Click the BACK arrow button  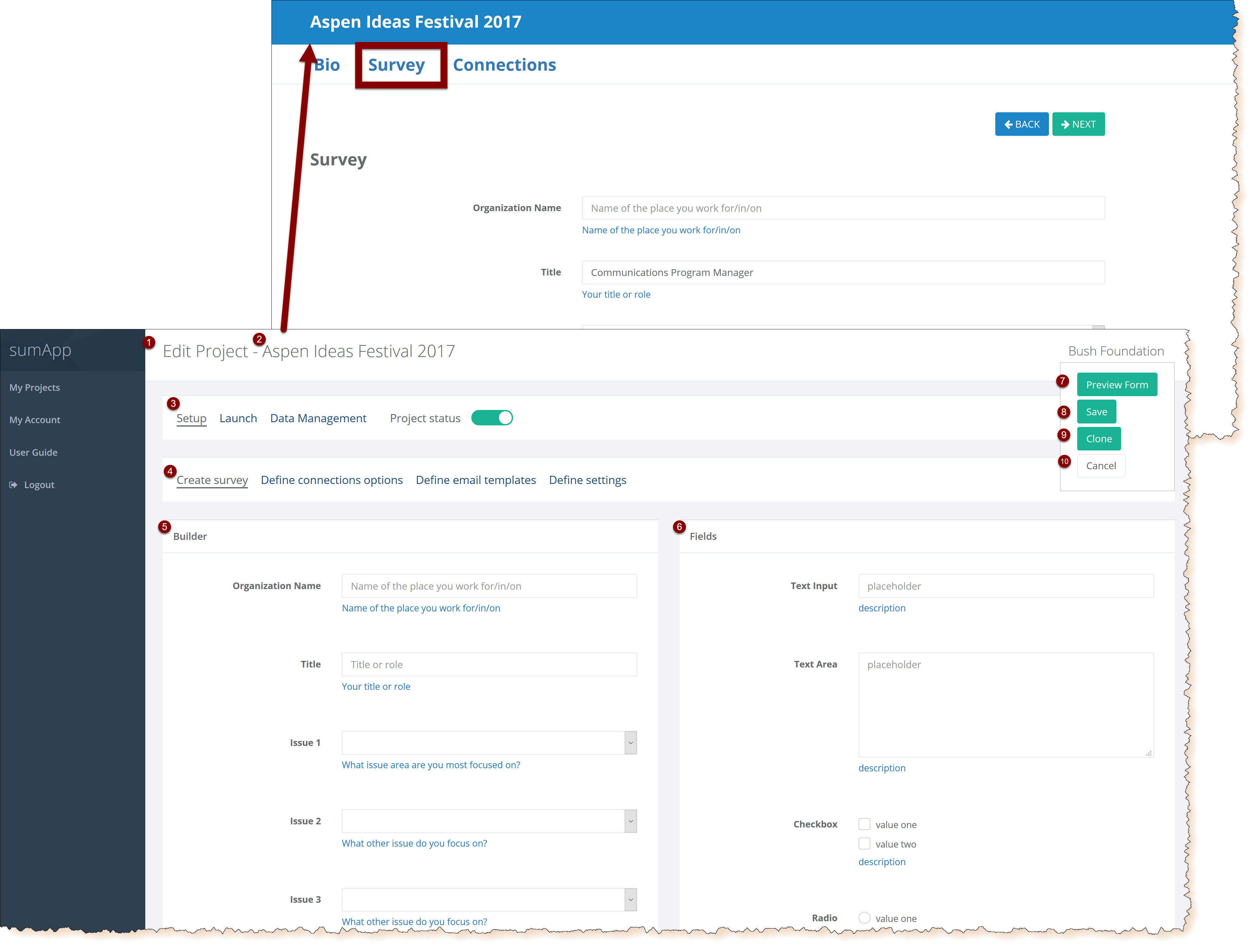[x=1021, y=125]
